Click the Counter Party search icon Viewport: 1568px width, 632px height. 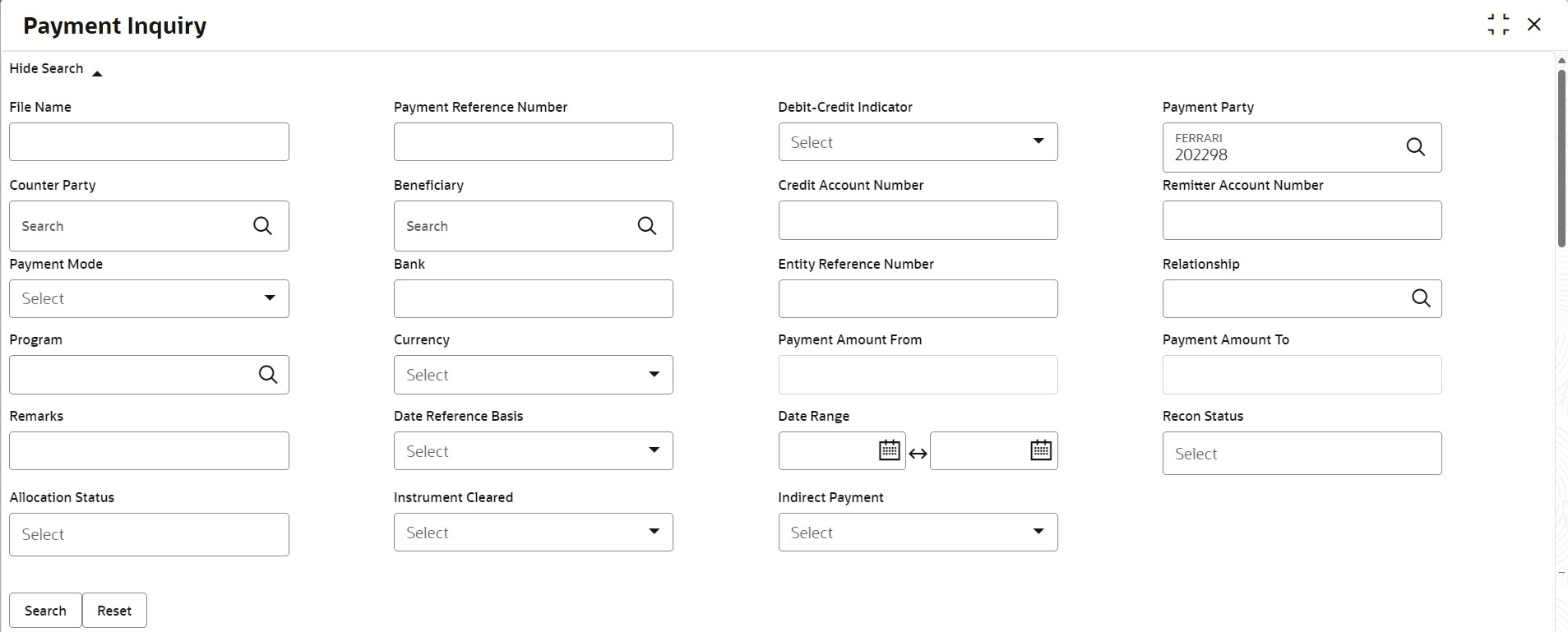point(262,226)
